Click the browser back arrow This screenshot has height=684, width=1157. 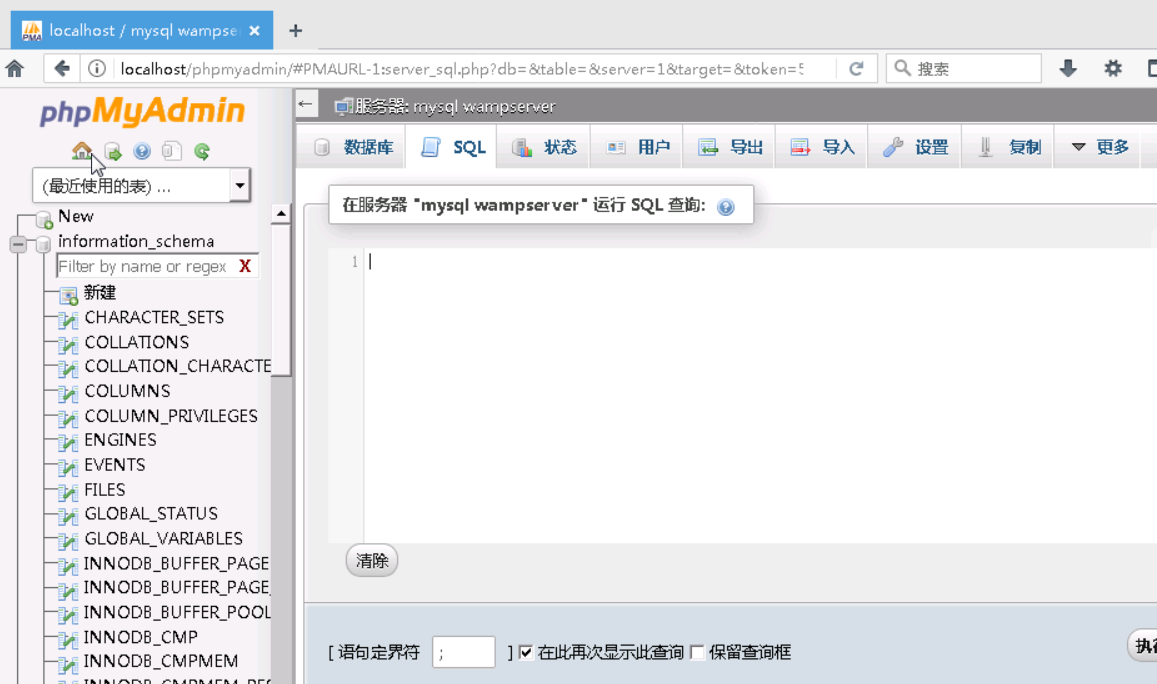click(x=62, y=69)
